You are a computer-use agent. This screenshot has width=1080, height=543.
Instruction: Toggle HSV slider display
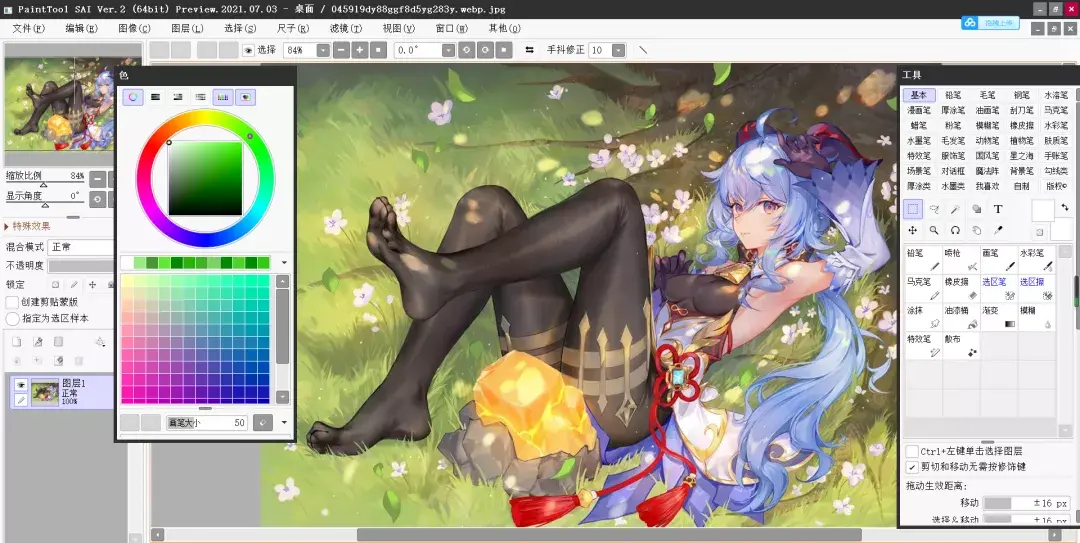pos(178,97)
